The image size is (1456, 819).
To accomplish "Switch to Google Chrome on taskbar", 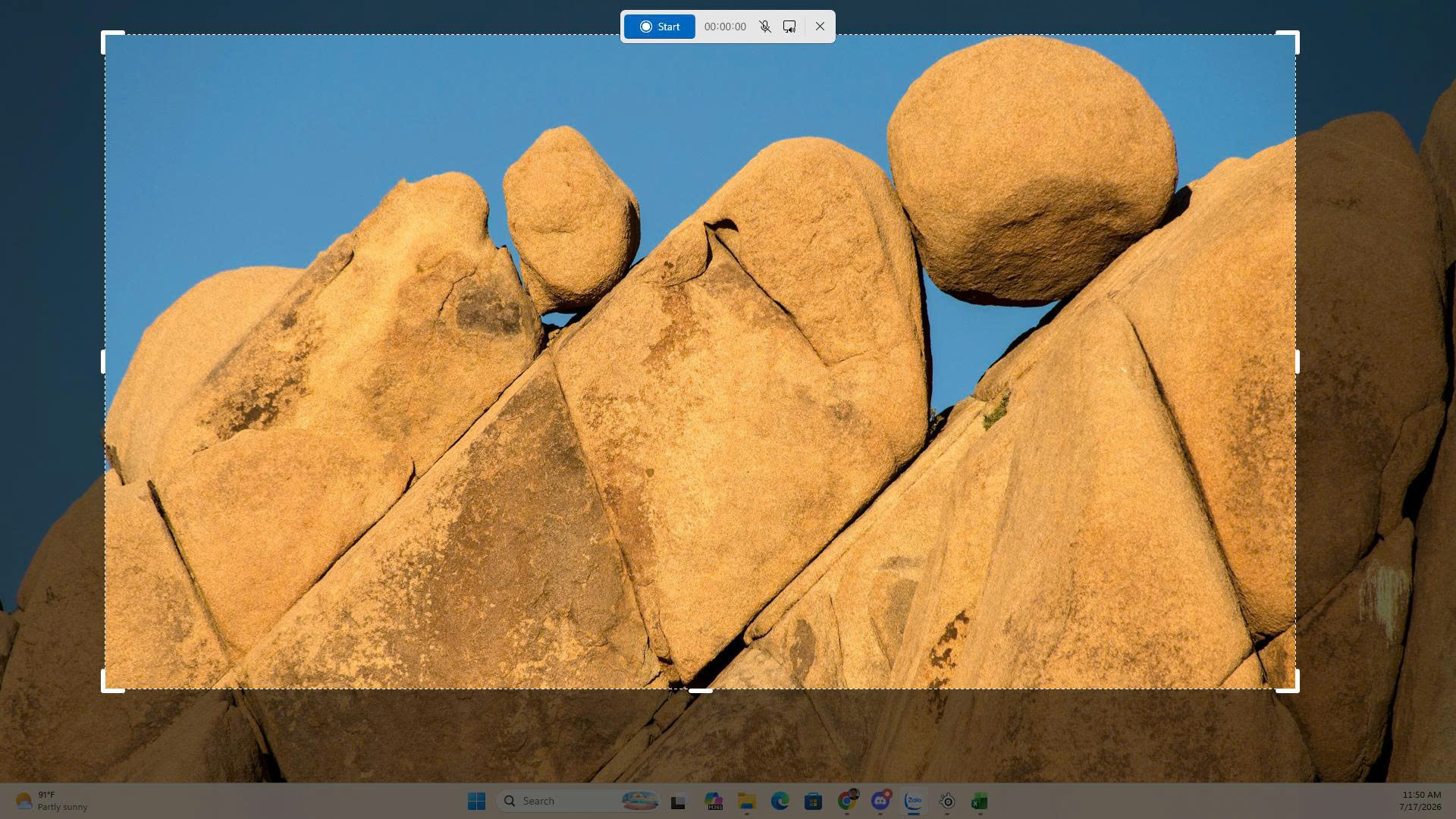I will tap(846, 801).
